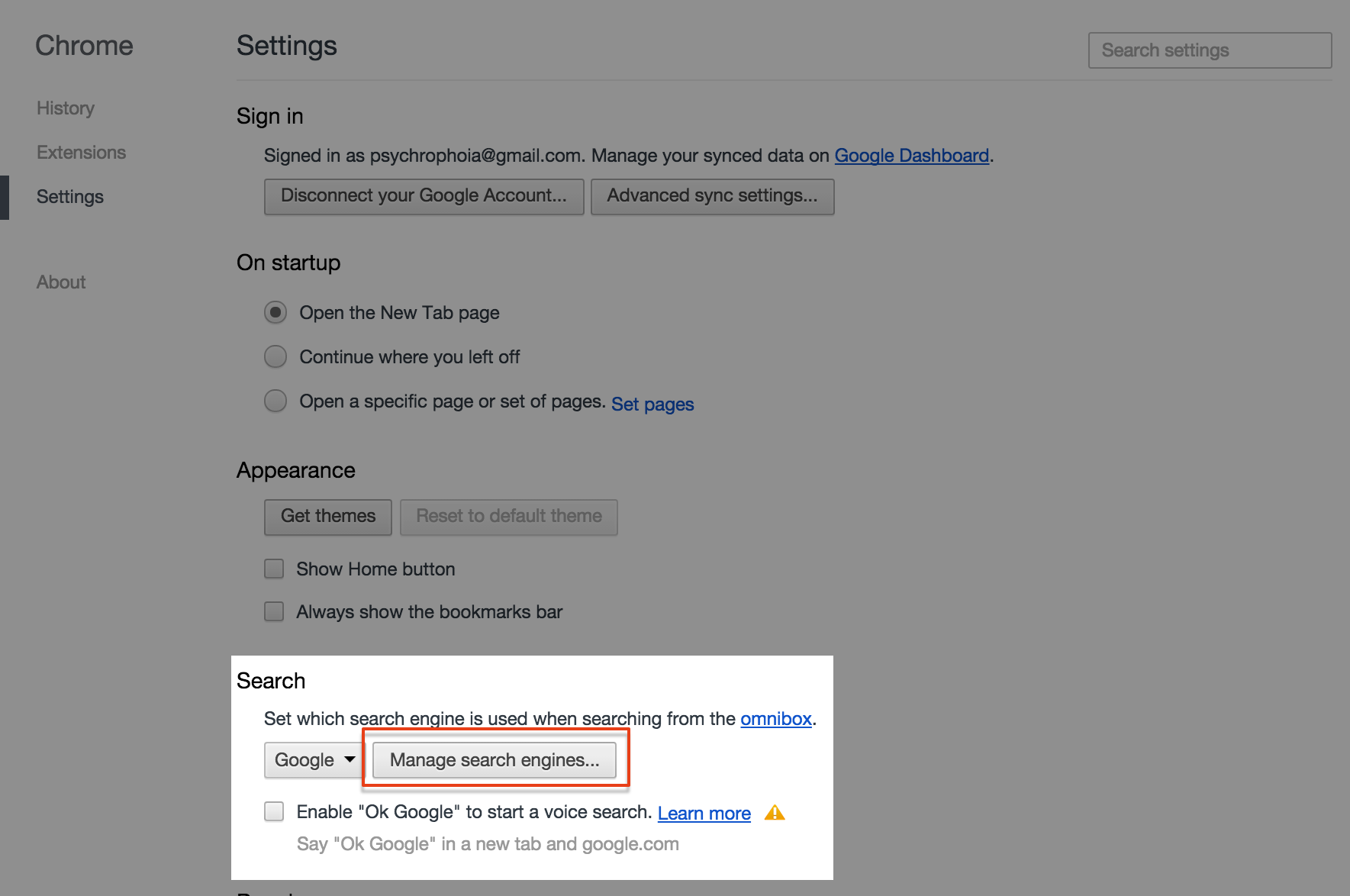Click the Chrome title in sidebar
1350x896 pixels.
[x=84, y=46]
